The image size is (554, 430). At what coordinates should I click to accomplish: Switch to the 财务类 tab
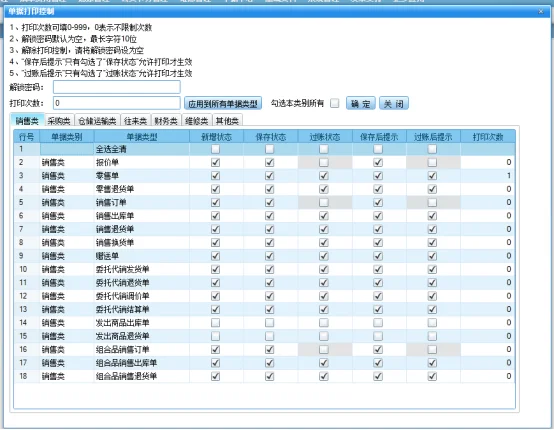[166, 121]
